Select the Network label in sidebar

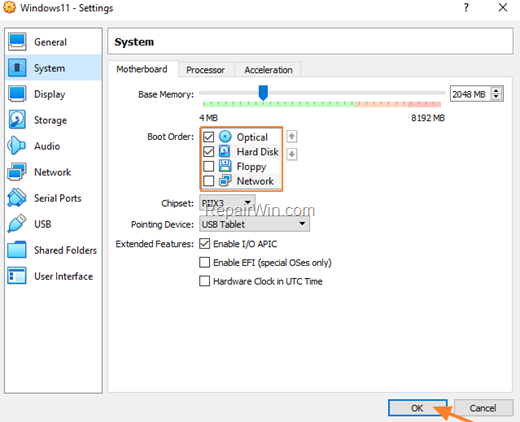tap(53, 172)
